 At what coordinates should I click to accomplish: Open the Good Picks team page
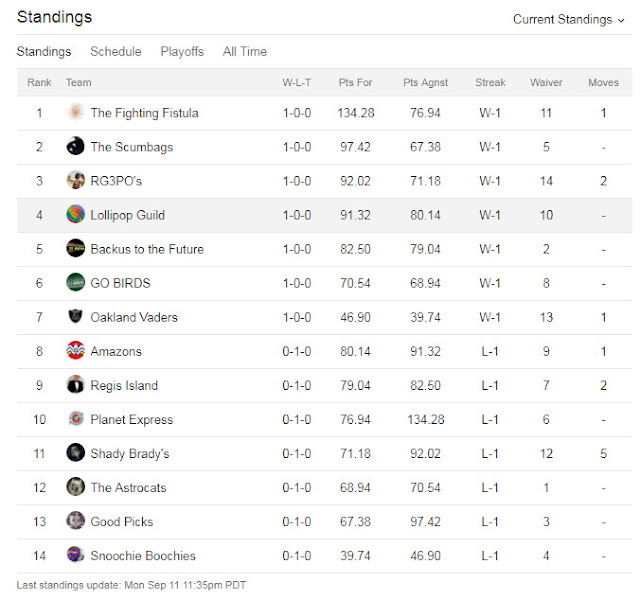point(122,522)
